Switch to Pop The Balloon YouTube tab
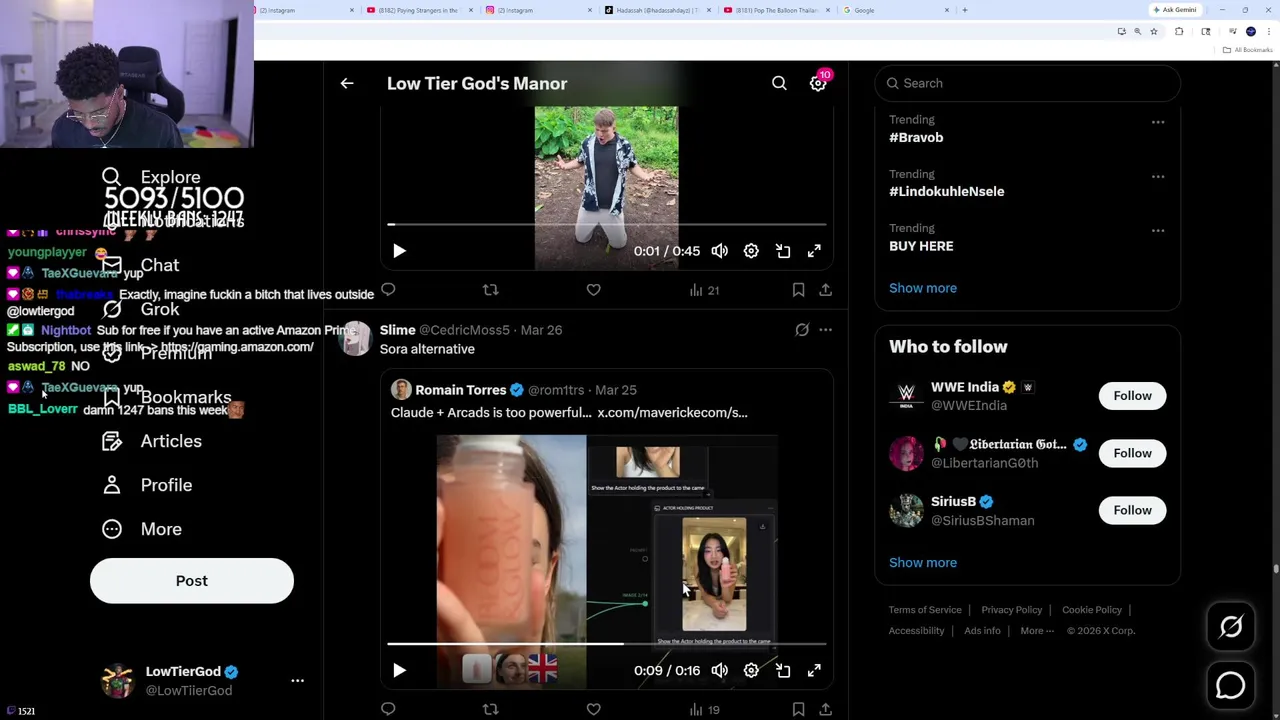Viewport: 1280px width, 720px height. pyautogui.click(x=775, y=10)
